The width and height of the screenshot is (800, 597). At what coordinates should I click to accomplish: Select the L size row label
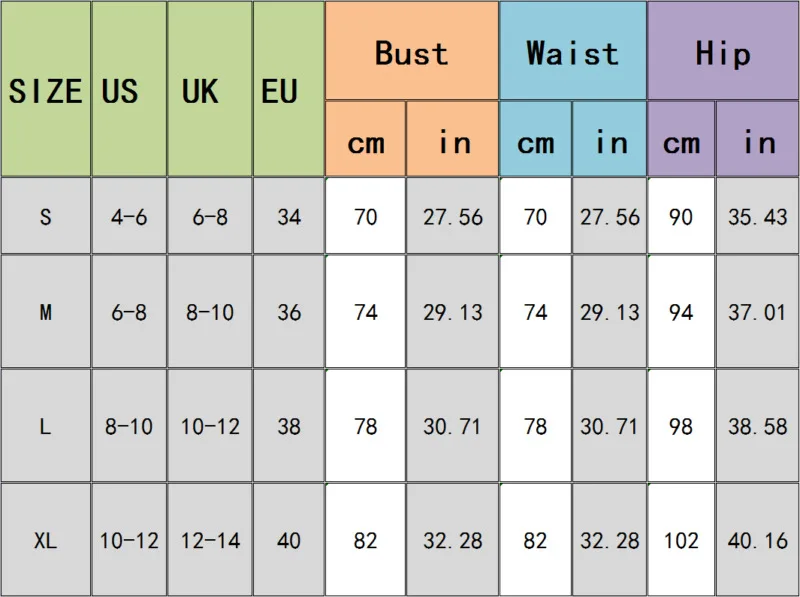coord(45,426)
